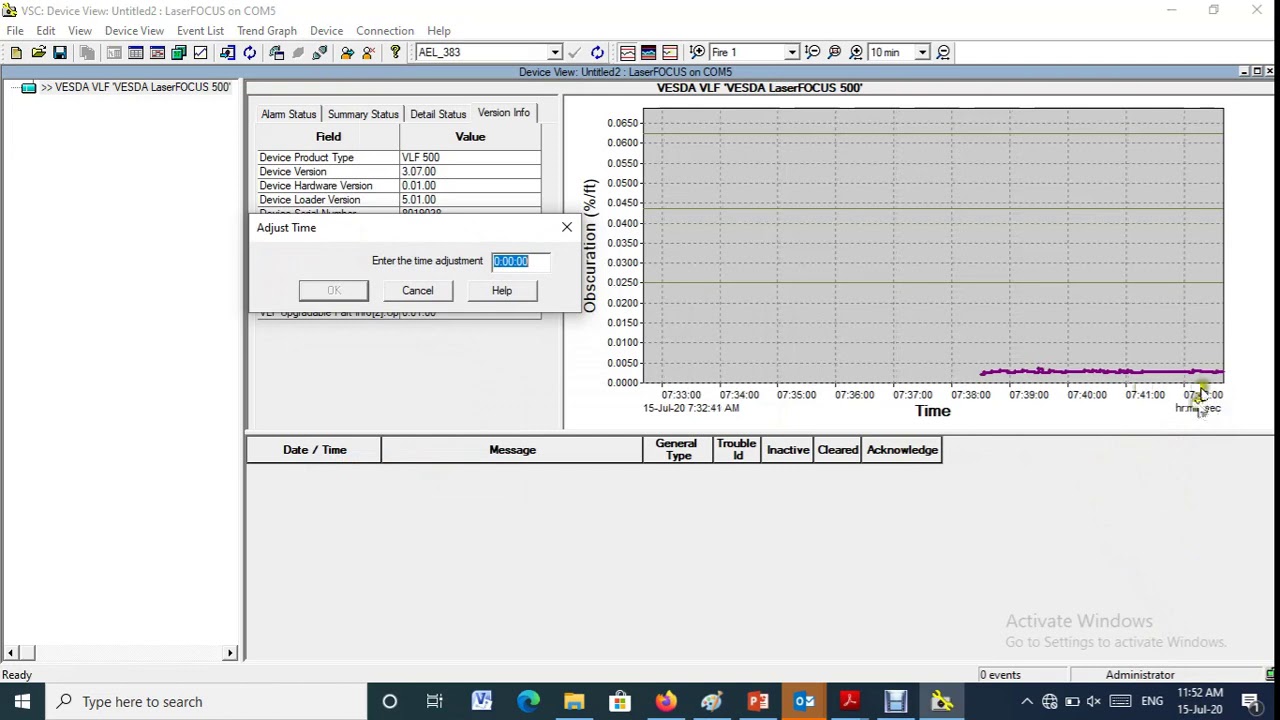Open File Explorer from the taskbar

tap(574, 702)
